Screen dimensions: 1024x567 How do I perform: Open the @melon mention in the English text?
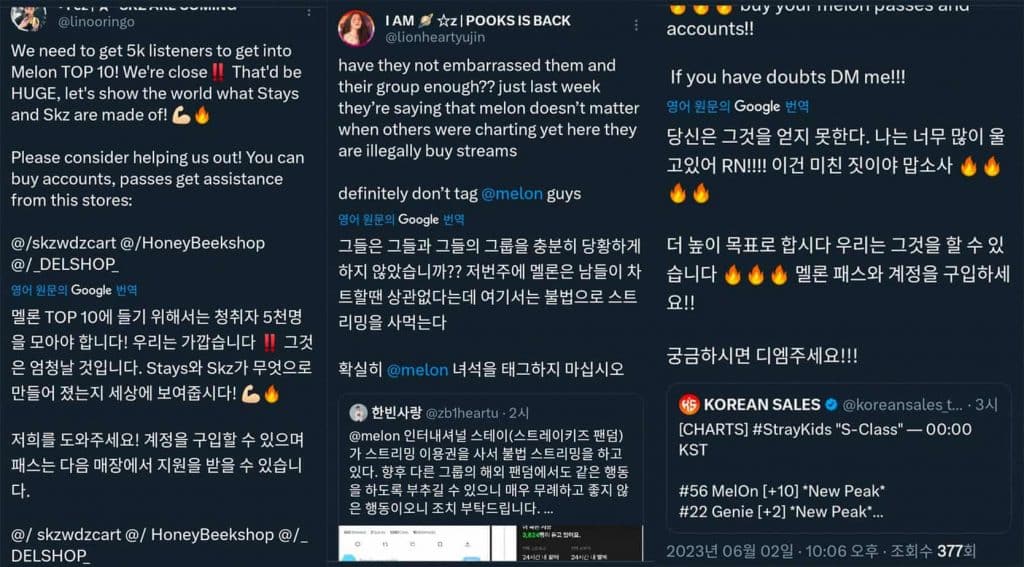[x=512, y=194]
